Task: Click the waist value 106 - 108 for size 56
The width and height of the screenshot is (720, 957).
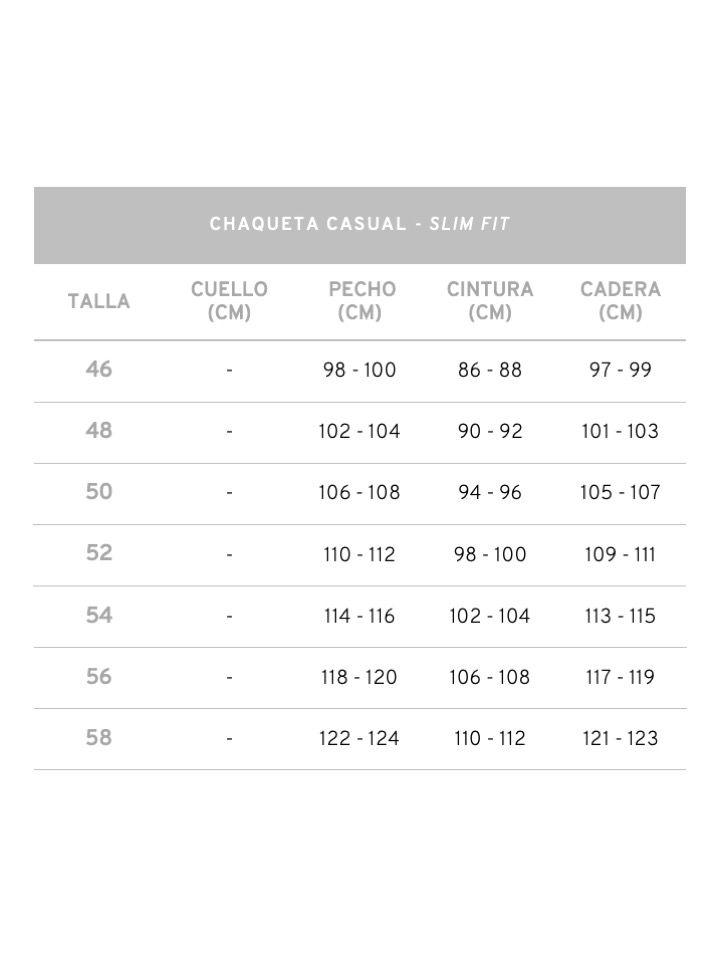Action: 490,677
